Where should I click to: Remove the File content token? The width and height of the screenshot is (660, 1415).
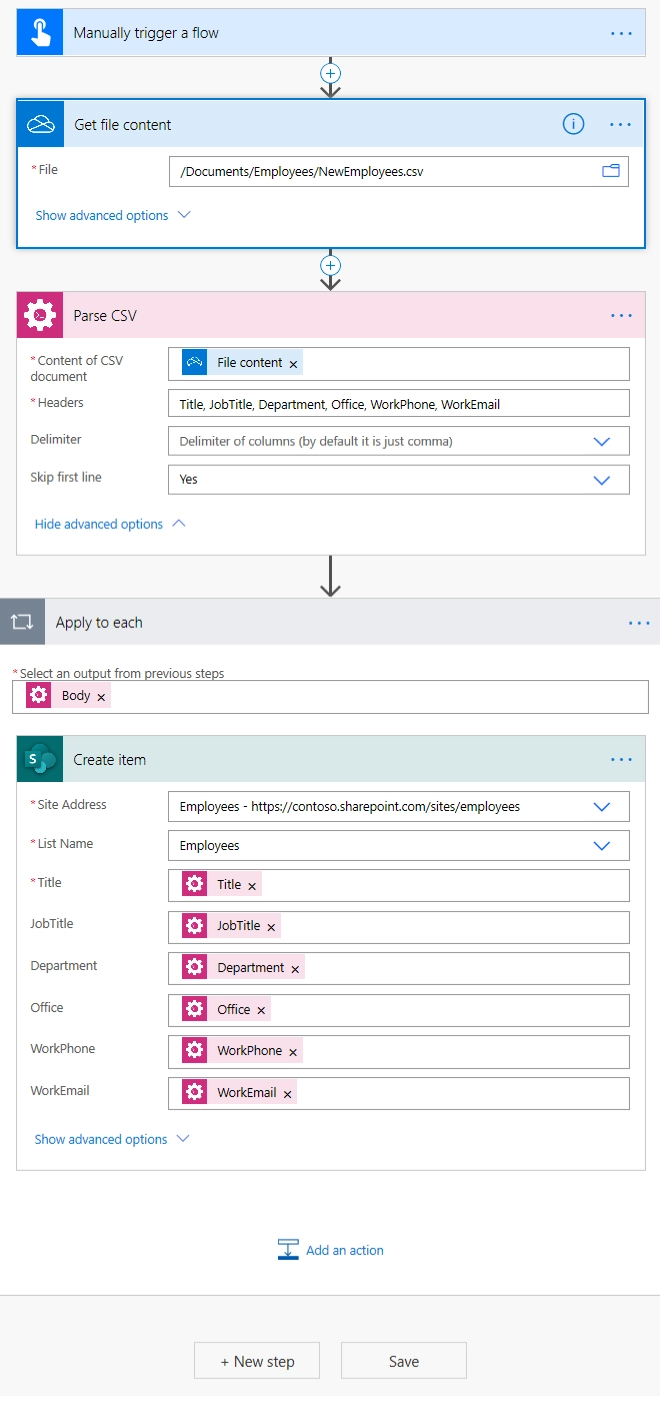[293, 364]
